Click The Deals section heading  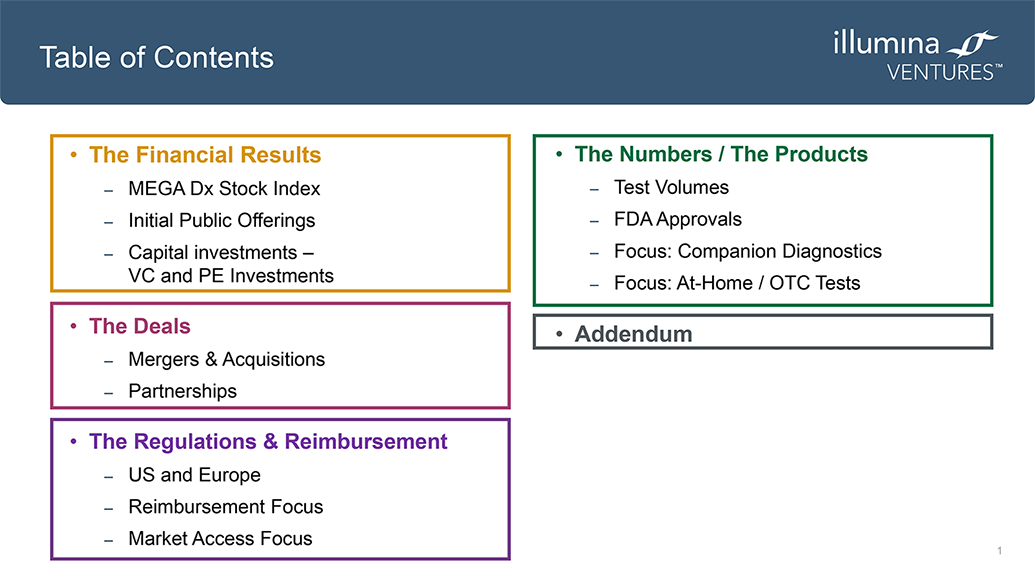(x=139, y=326)
